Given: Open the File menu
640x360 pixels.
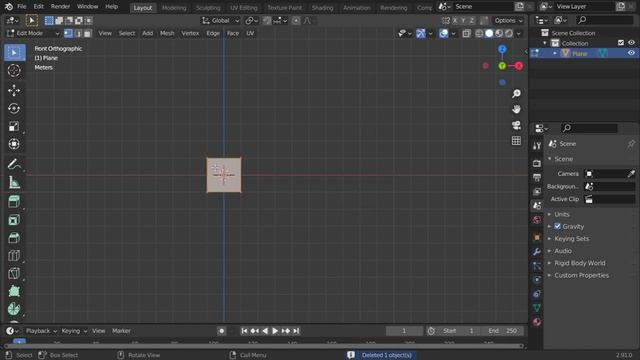Looking at the screenshot, I should 22,7.
